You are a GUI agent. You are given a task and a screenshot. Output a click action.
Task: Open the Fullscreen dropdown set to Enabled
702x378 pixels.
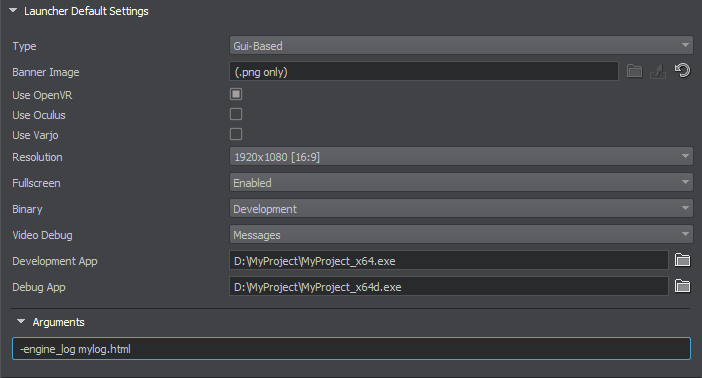coord(461,183)
